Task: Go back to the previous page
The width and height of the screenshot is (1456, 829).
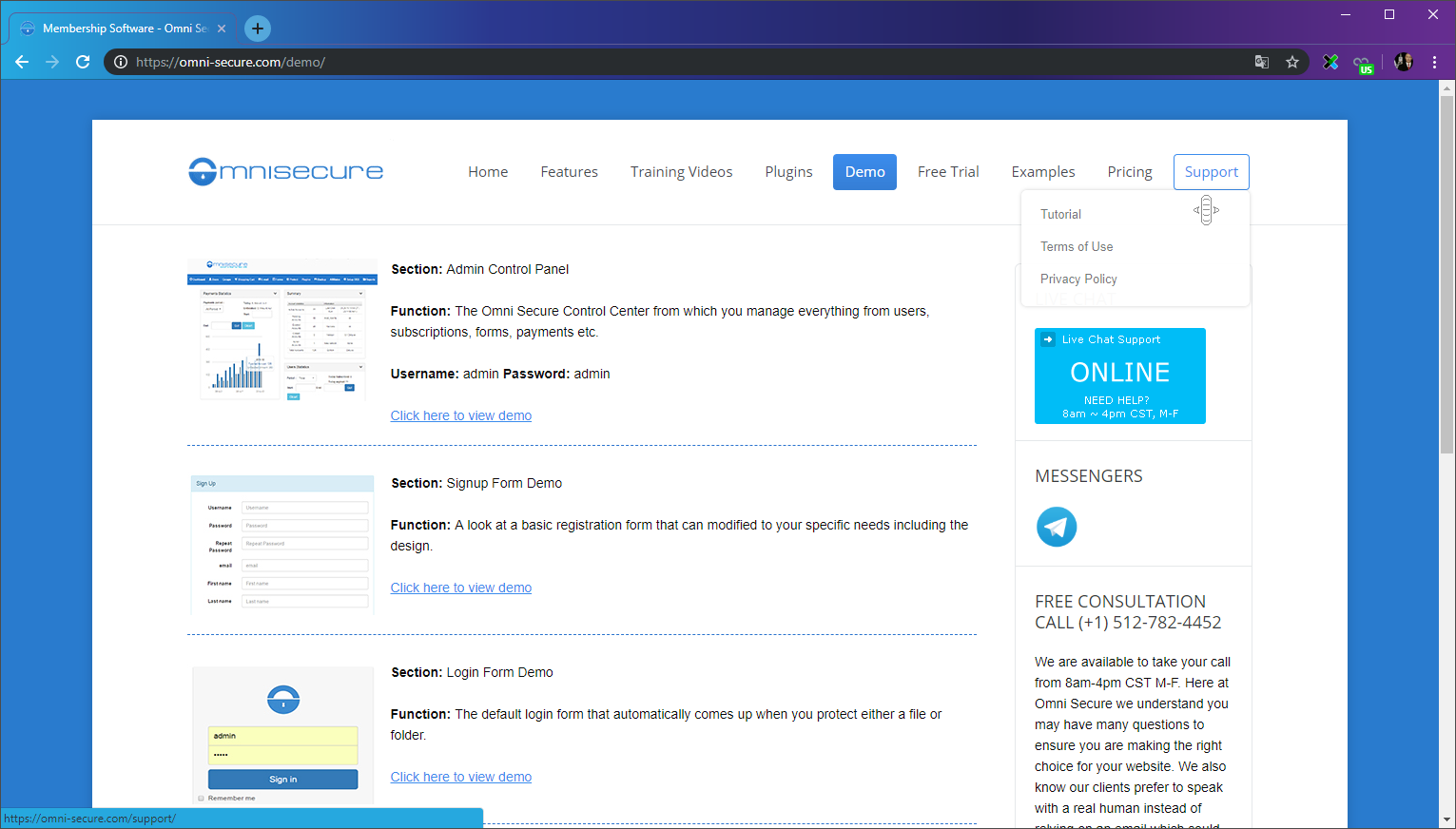Action: 22,62
